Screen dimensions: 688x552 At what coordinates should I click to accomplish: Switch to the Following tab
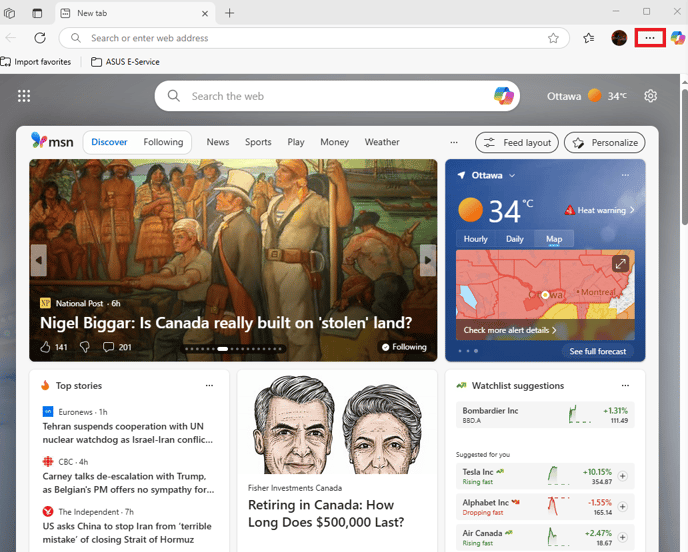pyautogui.click(x=163, y=142)
